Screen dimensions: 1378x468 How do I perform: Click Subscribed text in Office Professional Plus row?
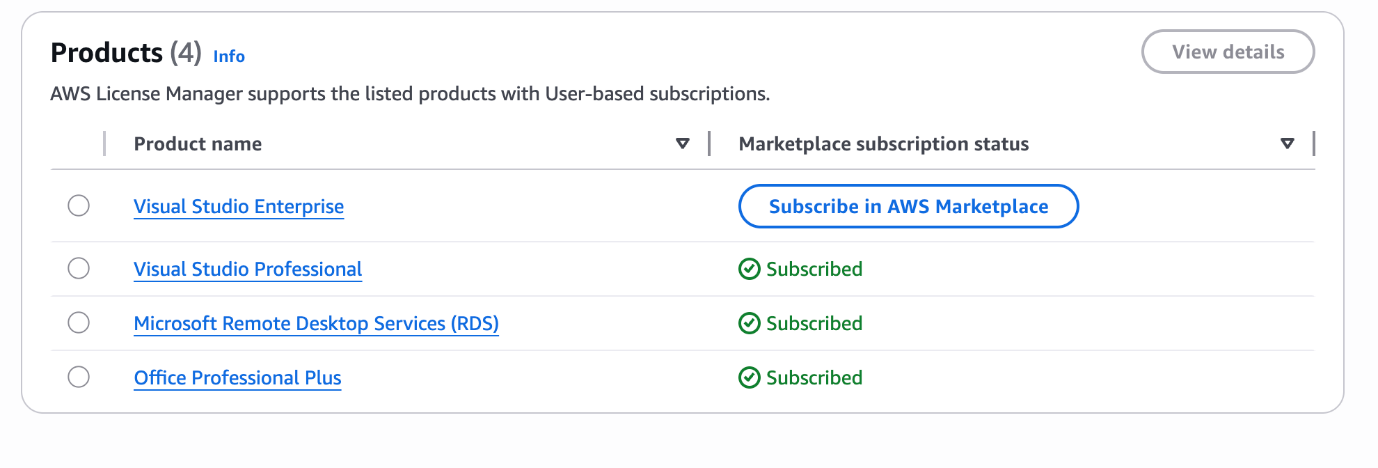point(814,377)
